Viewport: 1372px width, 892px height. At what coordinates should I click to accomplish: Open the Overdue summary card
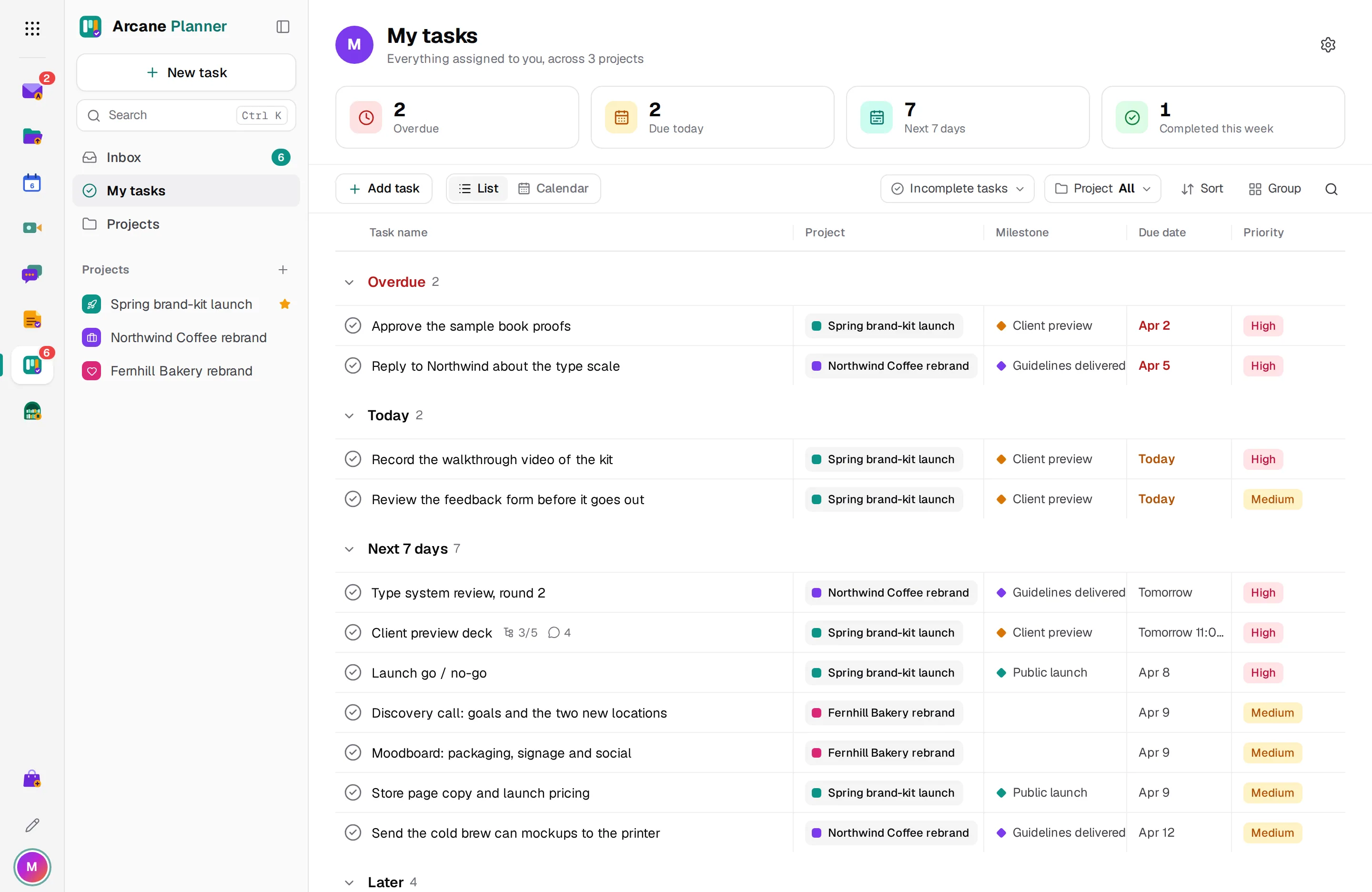457,118
